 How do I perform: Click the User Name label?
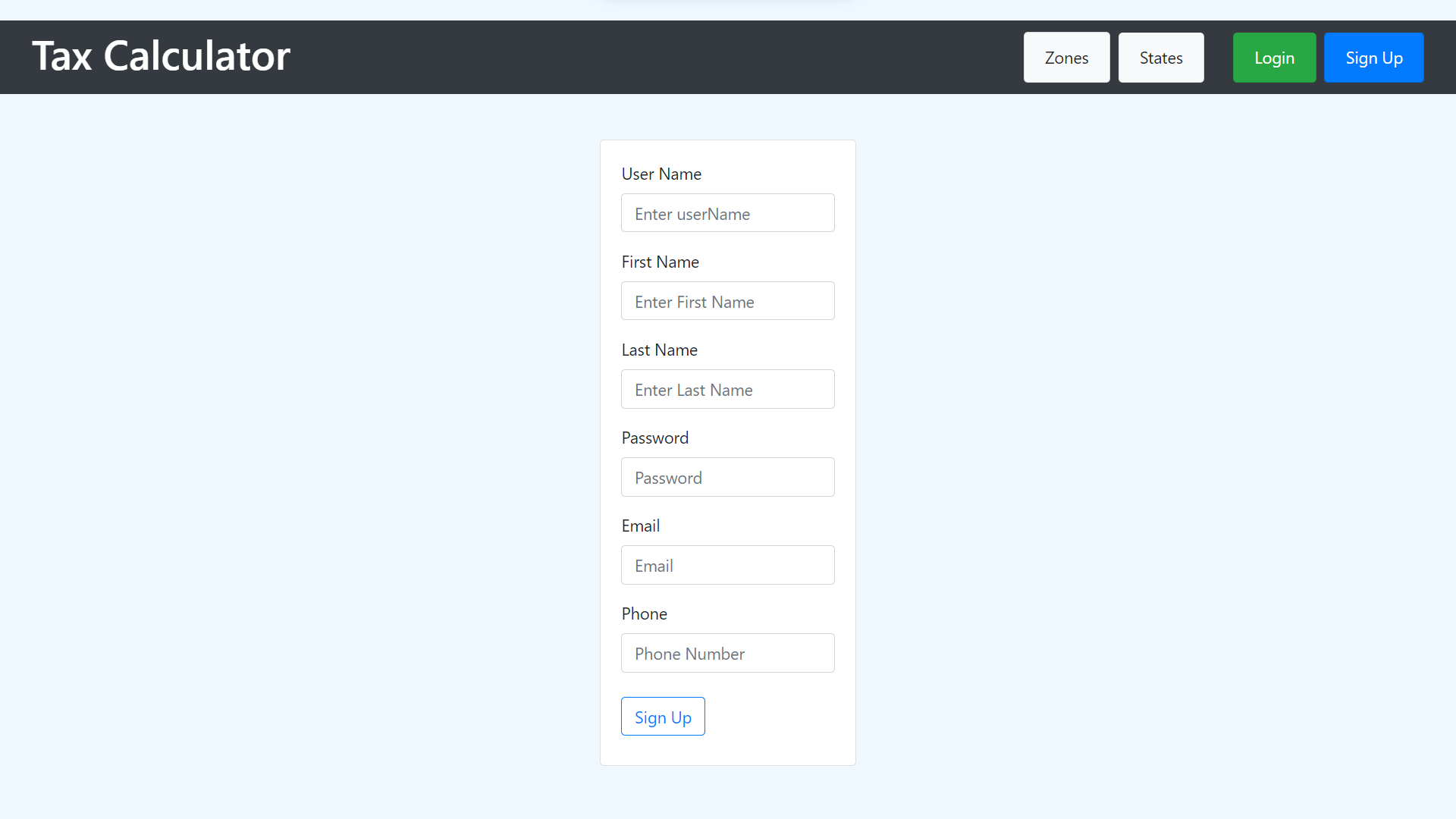tap(661, 174)
